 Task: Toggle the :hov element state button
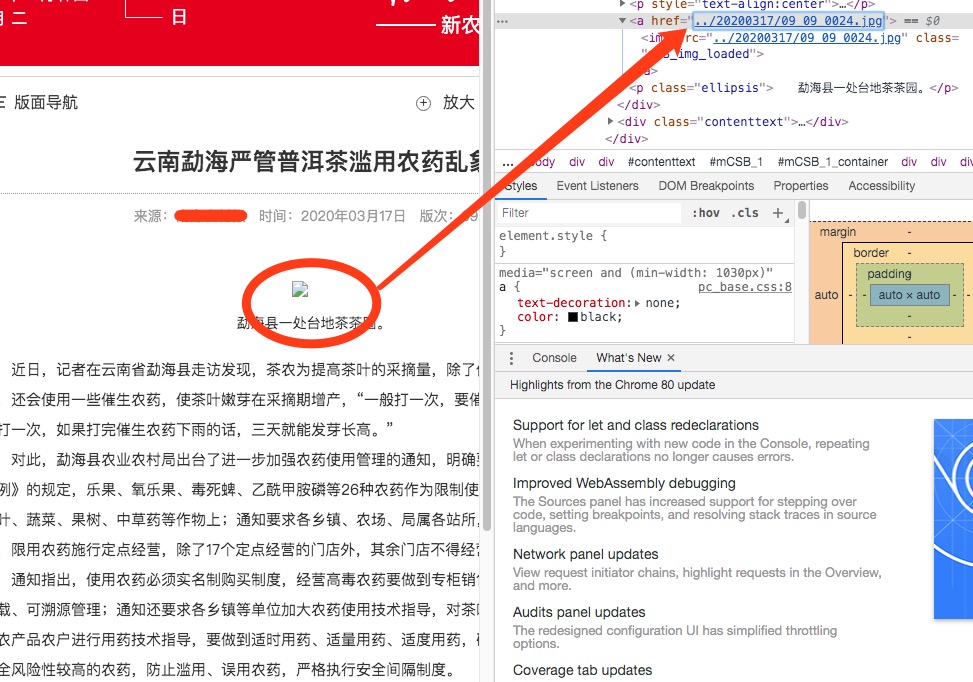tap(706, 213)
